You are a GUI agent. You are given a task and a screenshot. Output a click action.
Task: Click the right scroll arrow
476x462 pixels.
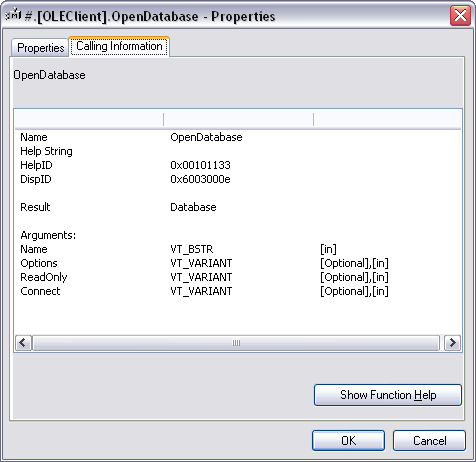coord(453,343)
